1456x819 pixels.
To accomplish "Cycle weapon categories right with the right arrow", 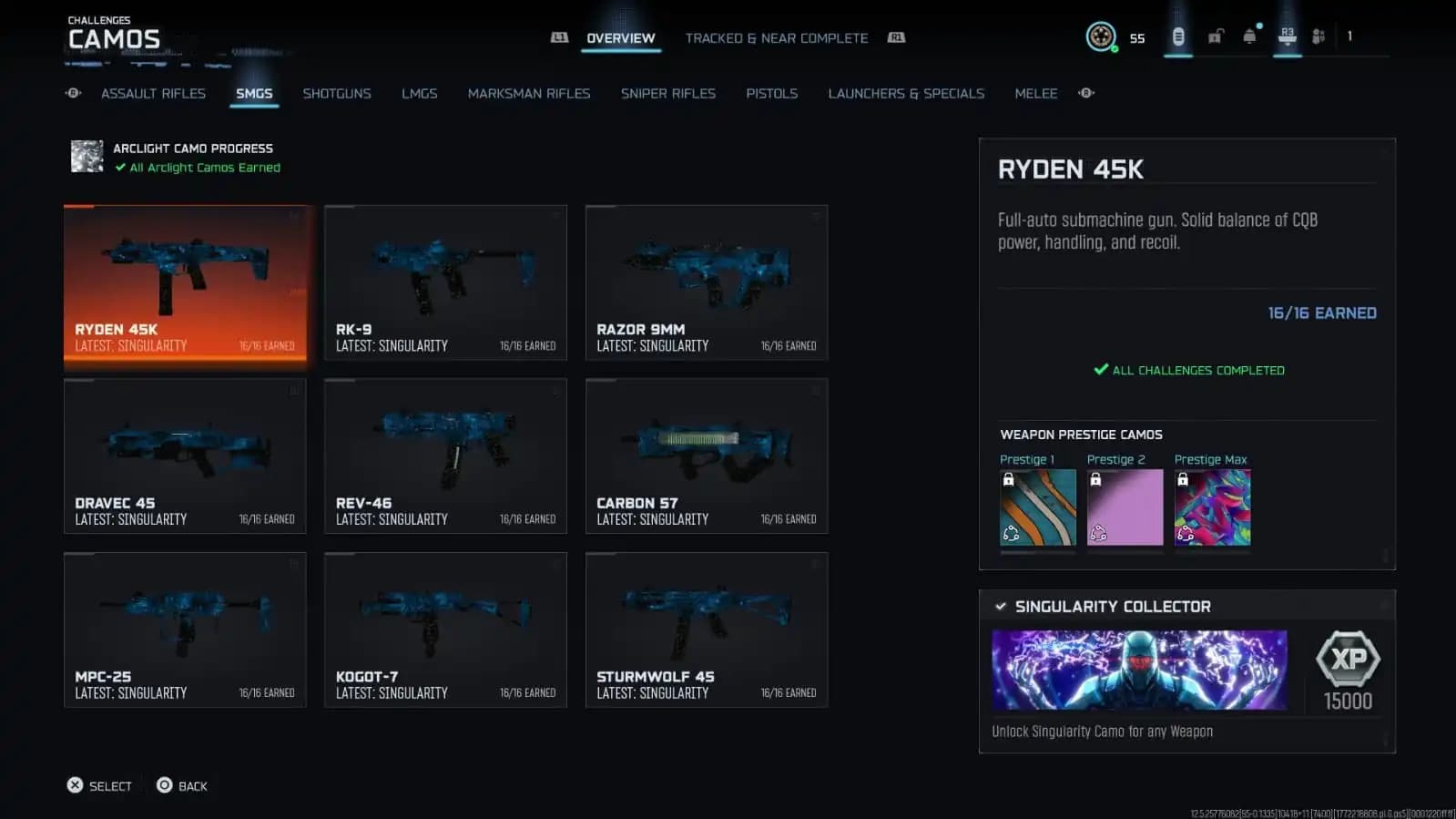I will 1086,93.
